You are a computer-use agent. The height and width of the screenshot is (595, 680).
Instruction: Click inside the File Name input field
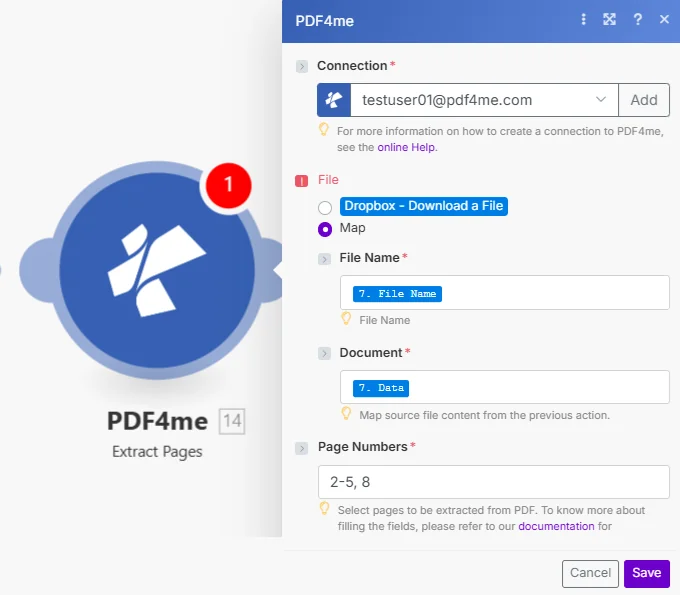505,293
